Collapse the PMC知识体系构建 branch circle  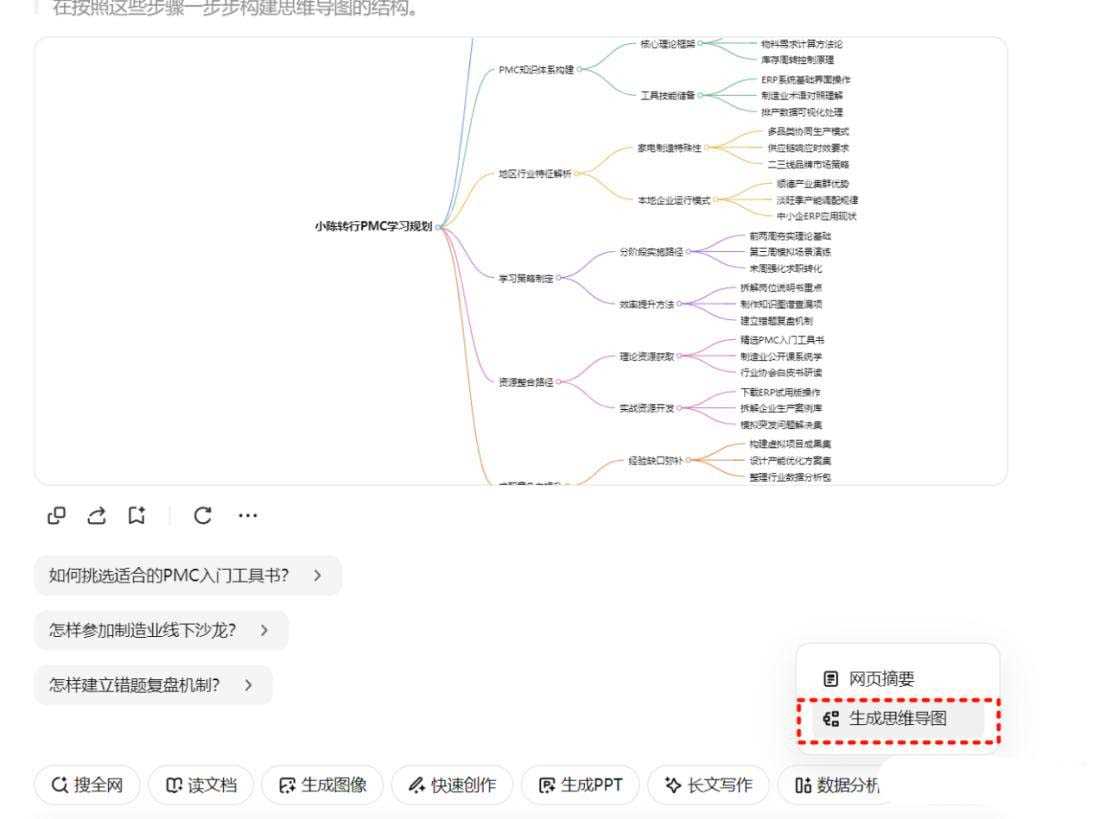[x=580, y=70]
